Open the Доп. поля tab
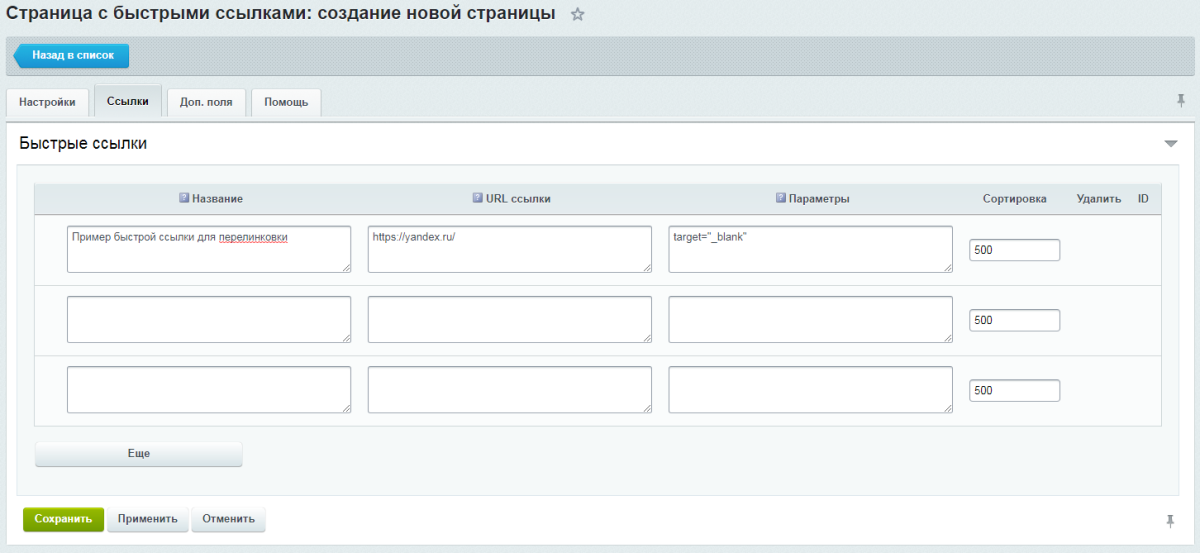This screenshot has height=553, width=1200. pos(206,102)
